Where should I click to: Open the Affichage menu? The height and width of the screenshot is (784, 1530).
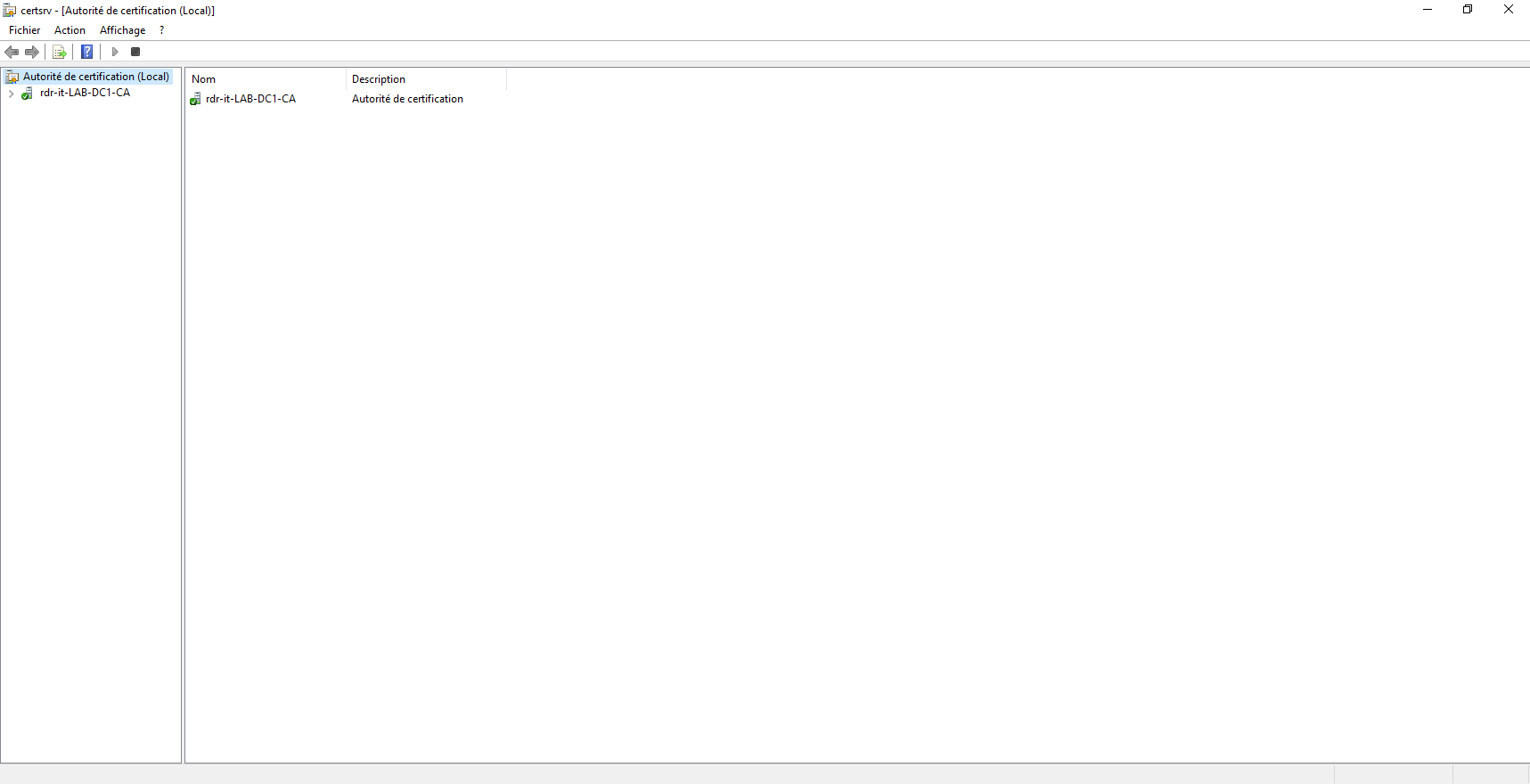pyautogui.click(x=122, y=30)
